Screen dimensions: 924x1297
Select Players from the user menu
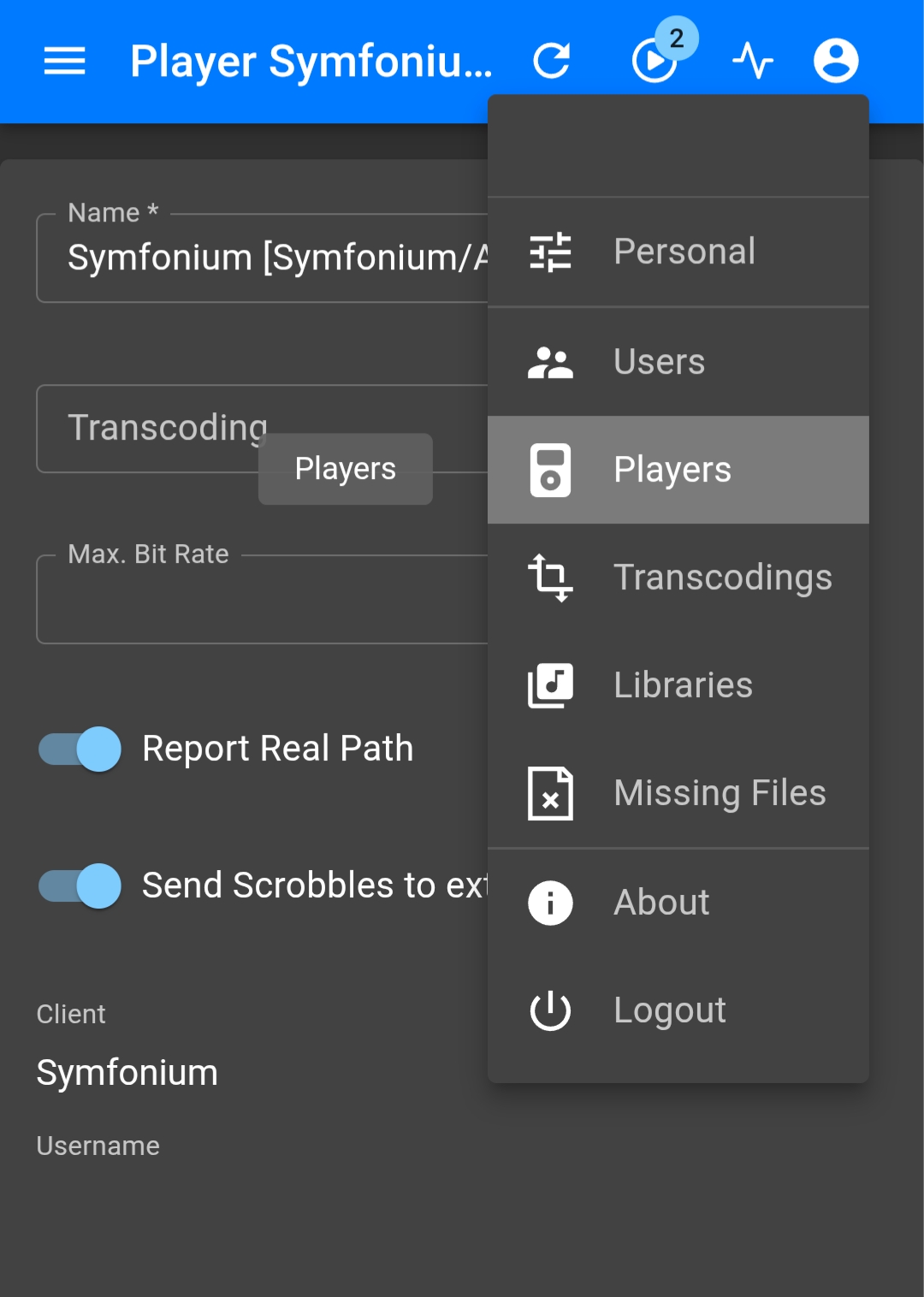coord(672,470)
